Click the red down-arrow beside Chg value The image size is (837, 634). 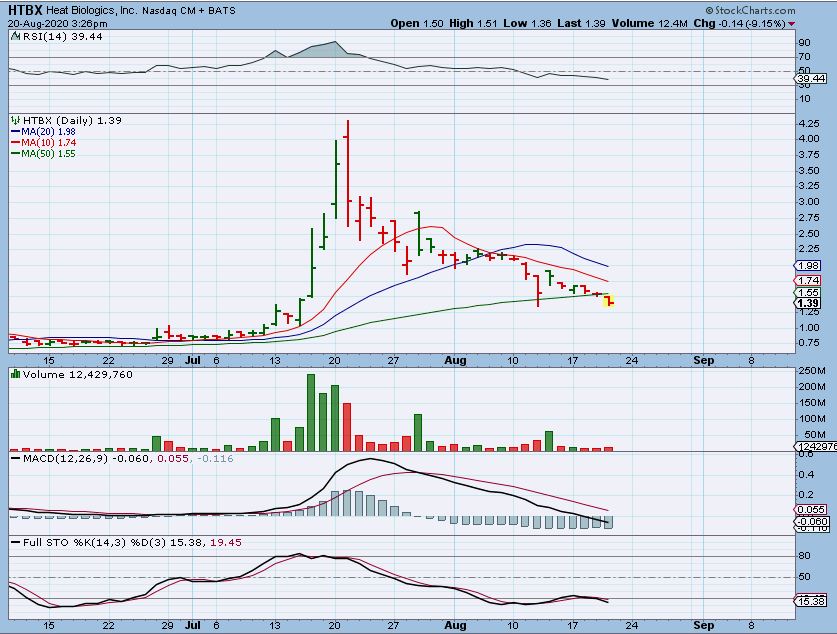791,24
